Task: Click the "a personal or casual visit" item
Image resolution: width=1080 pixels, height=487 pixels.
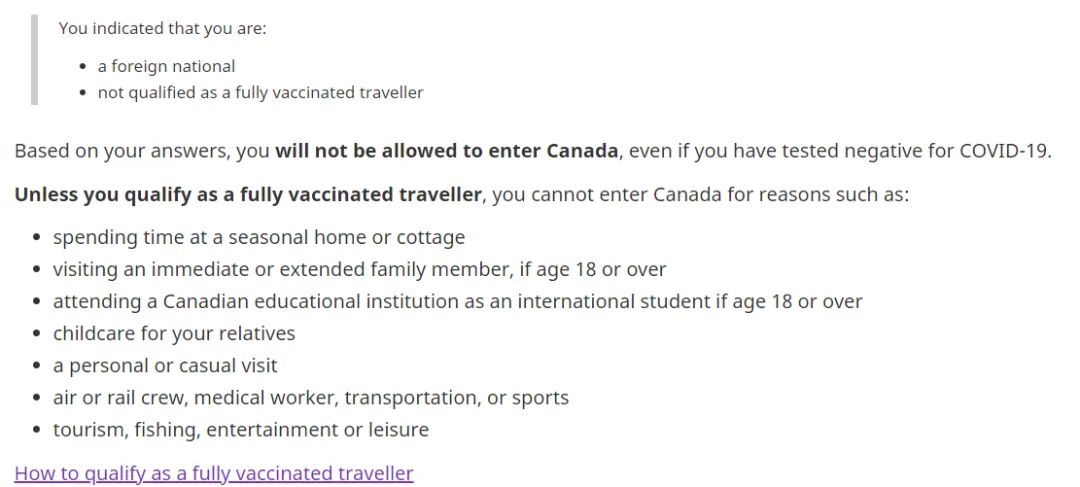Action: 165,366
